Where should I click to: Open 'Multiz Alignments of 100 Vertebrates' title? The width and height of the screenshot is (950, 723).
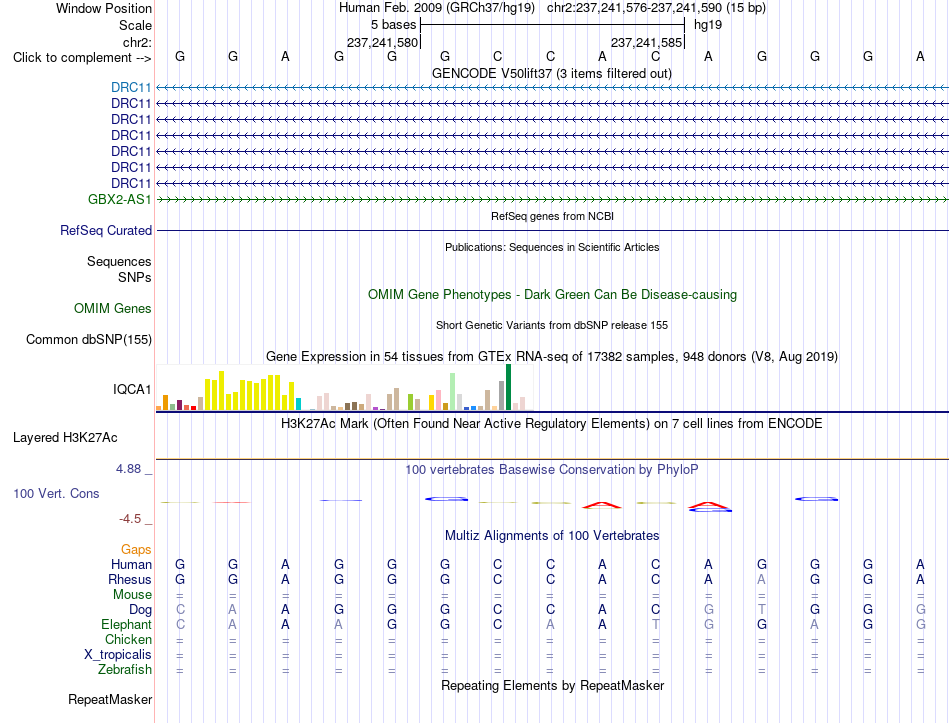click(x=552, y=536)
